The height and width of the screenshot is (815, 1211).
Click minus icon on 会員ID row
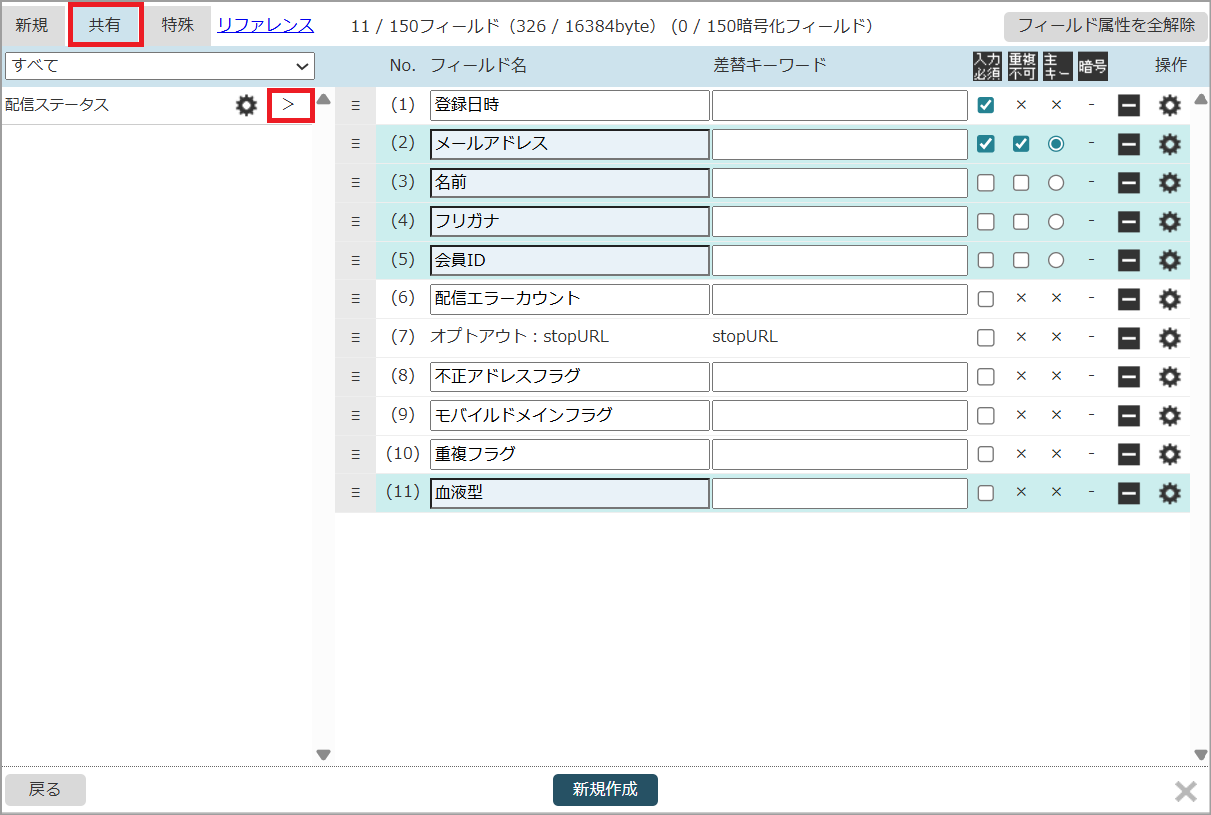click(x=1129, y=260)
